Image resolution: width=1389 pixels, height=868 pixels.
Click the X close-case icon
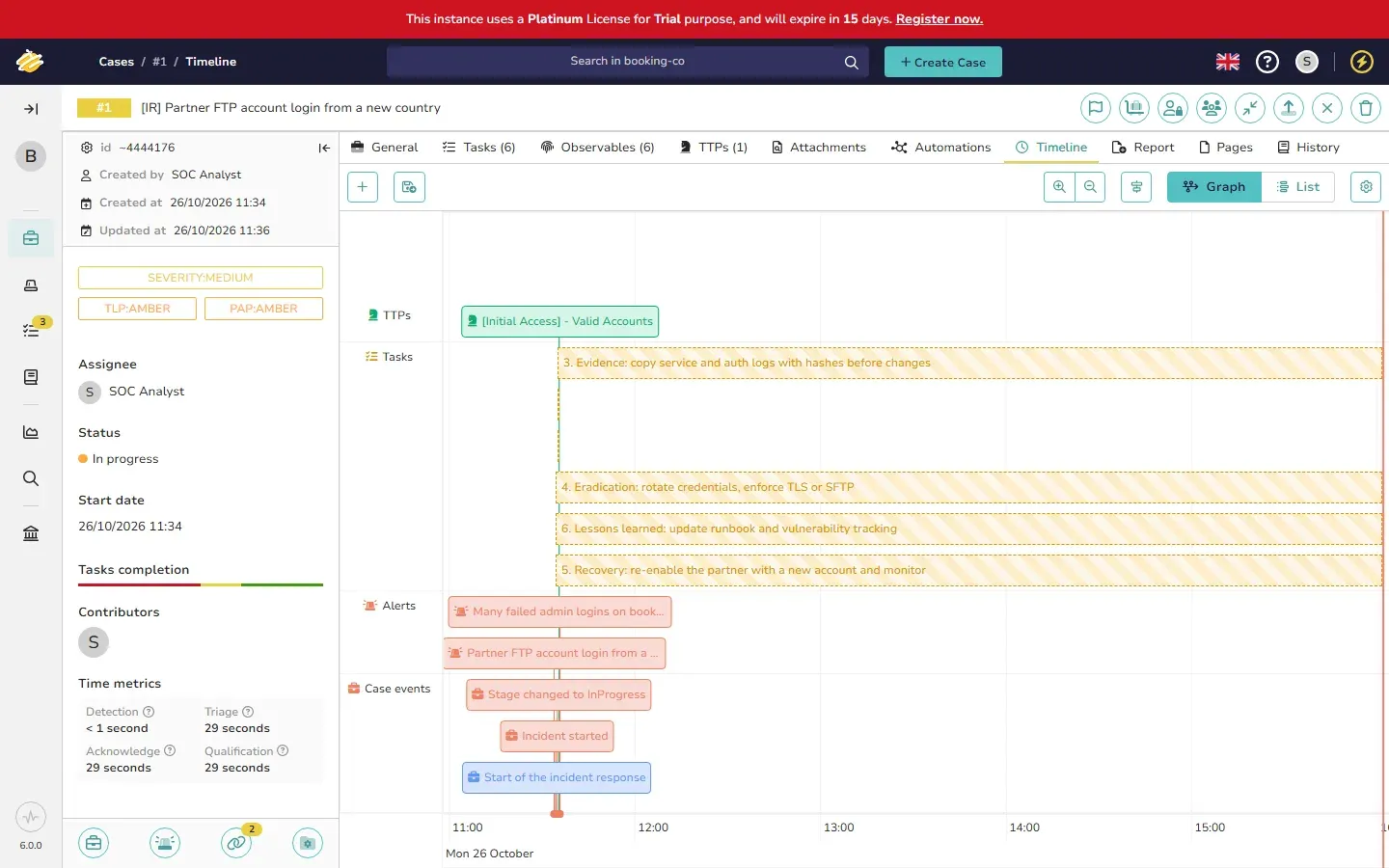coord(1327,108)
